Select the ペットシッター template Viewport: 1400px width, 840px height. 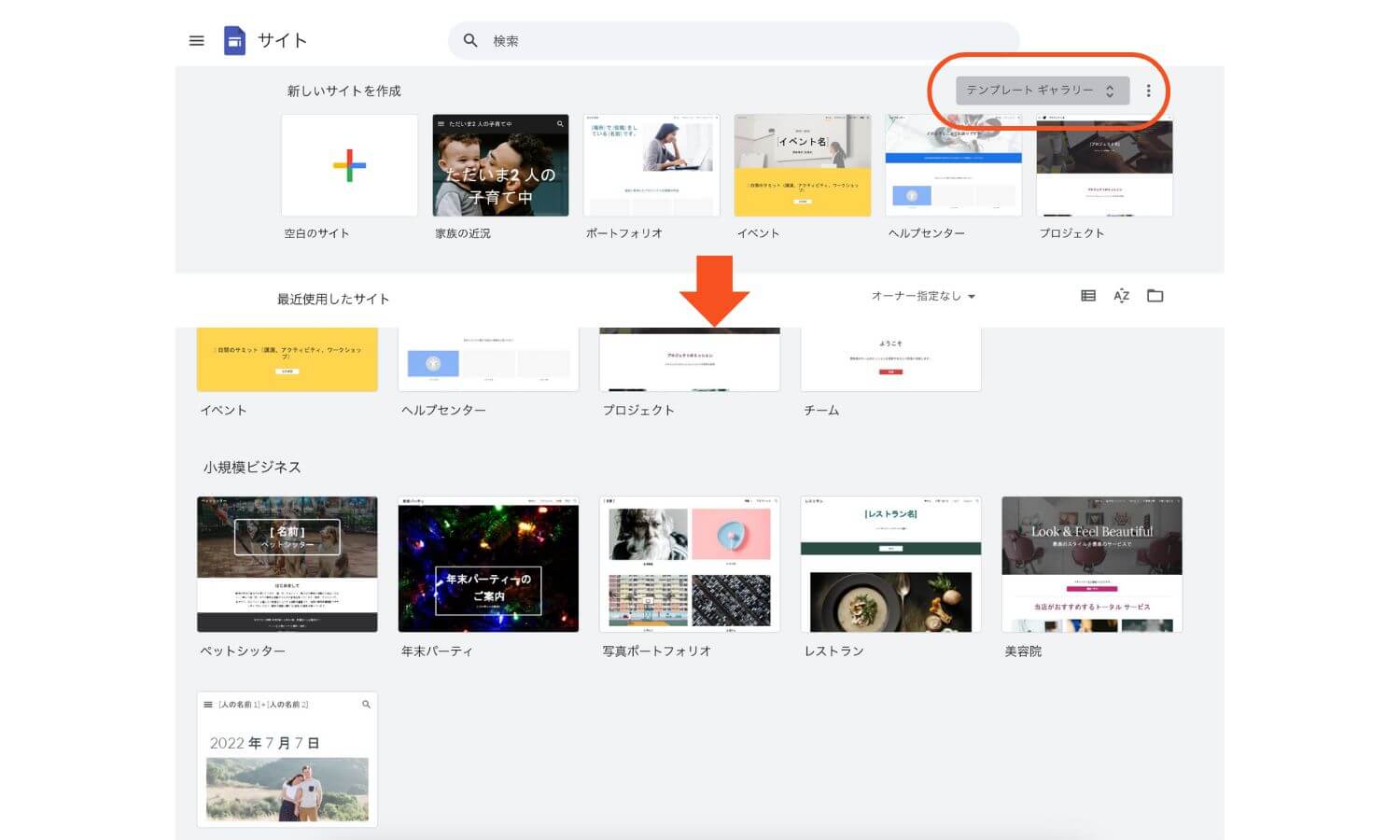(x=287, y=564)
